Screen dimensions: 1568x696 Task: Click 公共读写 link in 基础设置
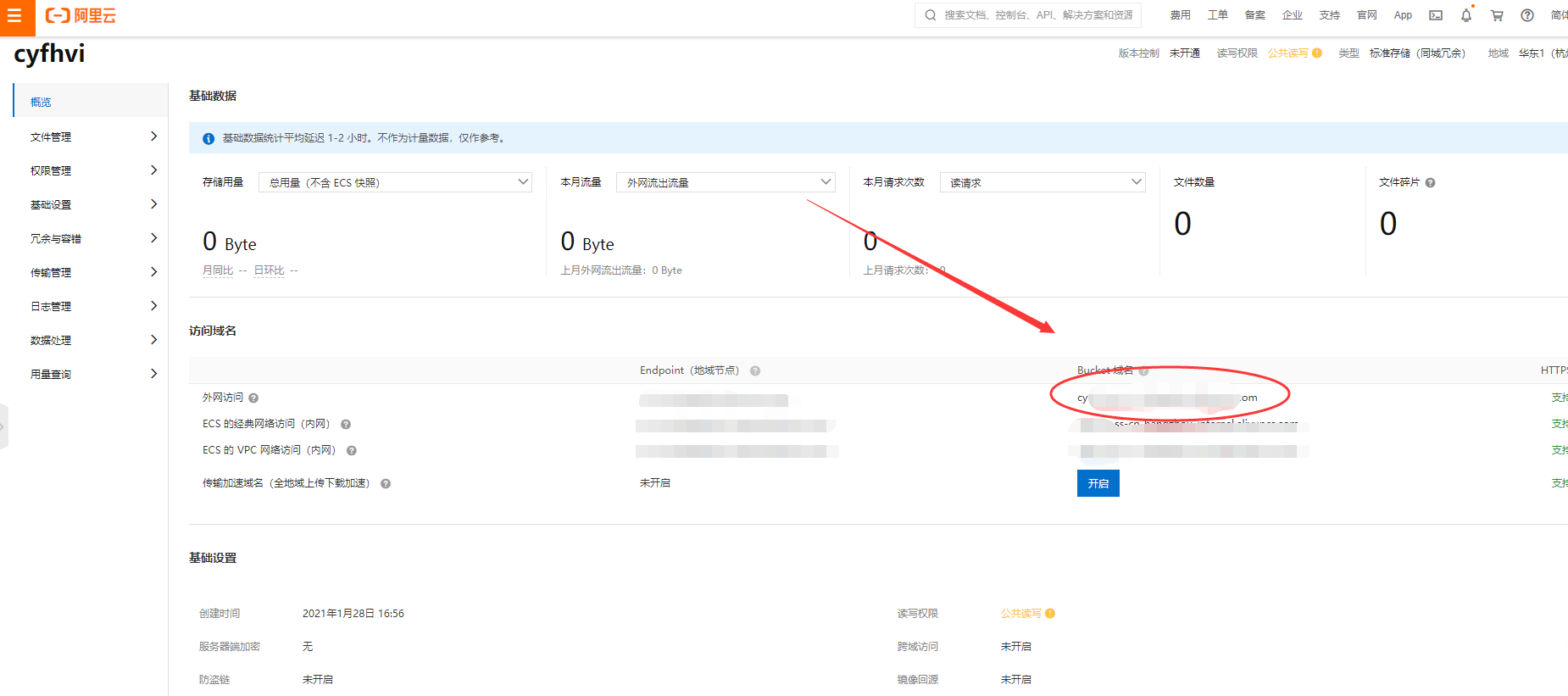(x=1020, y=614)
